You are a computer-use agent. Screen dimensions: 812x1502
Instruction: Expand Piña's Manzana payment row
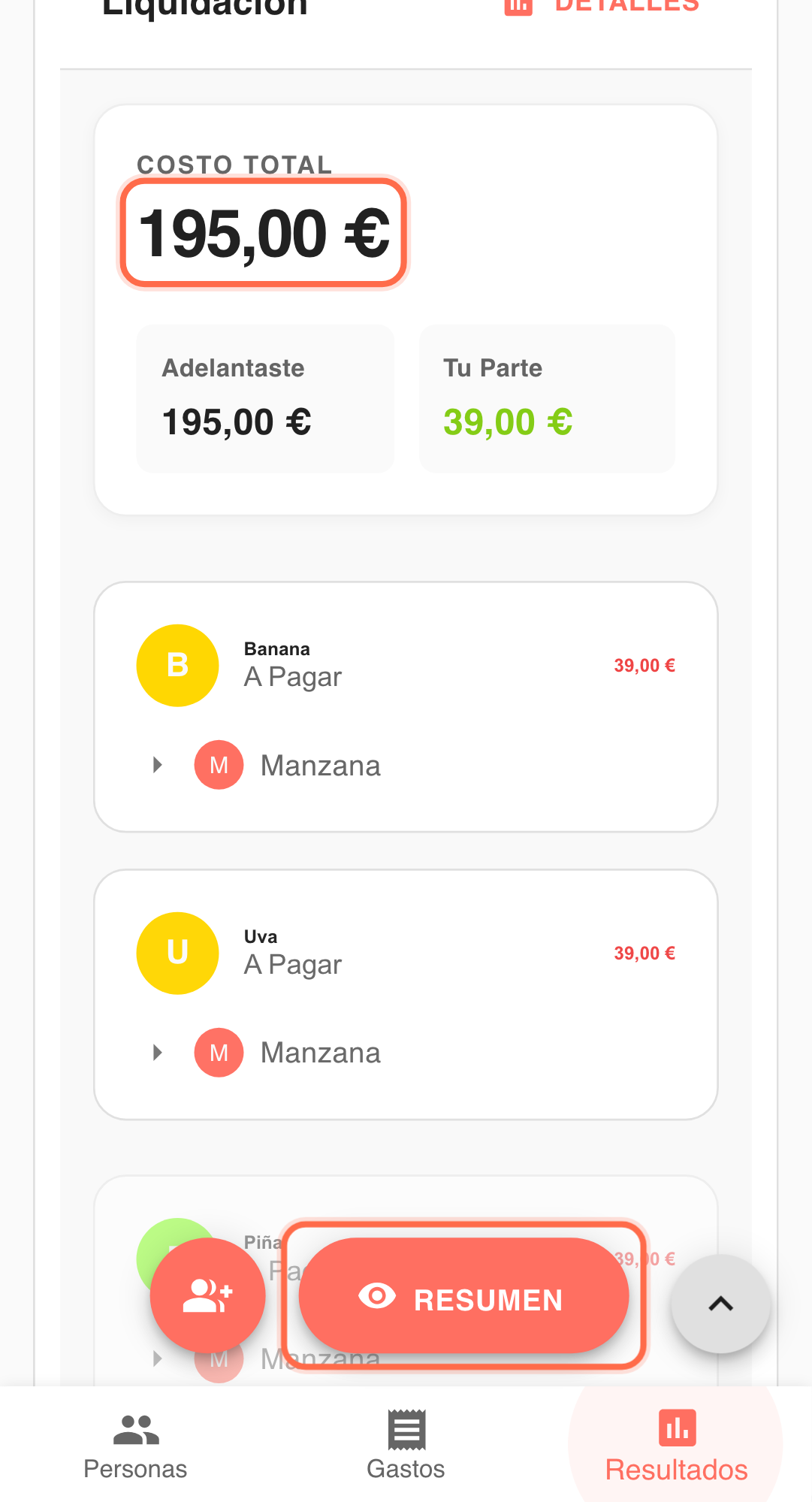157,1358
